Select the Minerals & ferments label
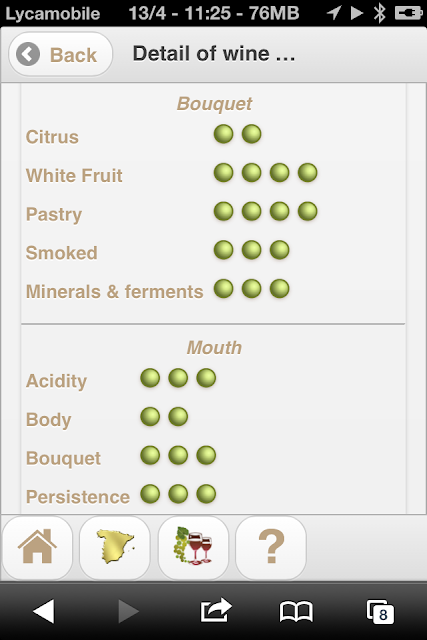The image size is (427, 640). pyautogui.click(x=114, y=292)
